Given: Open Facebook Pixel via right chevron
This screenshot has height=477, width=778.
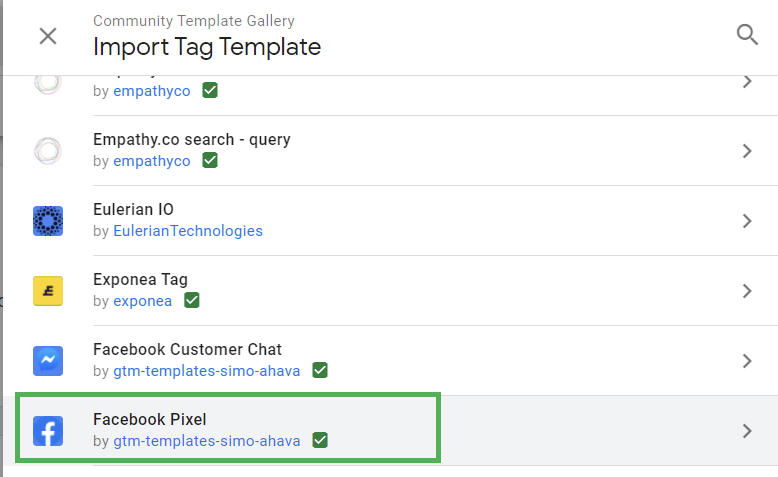Looking at the screenshot, I should click(x=747, y=431).
